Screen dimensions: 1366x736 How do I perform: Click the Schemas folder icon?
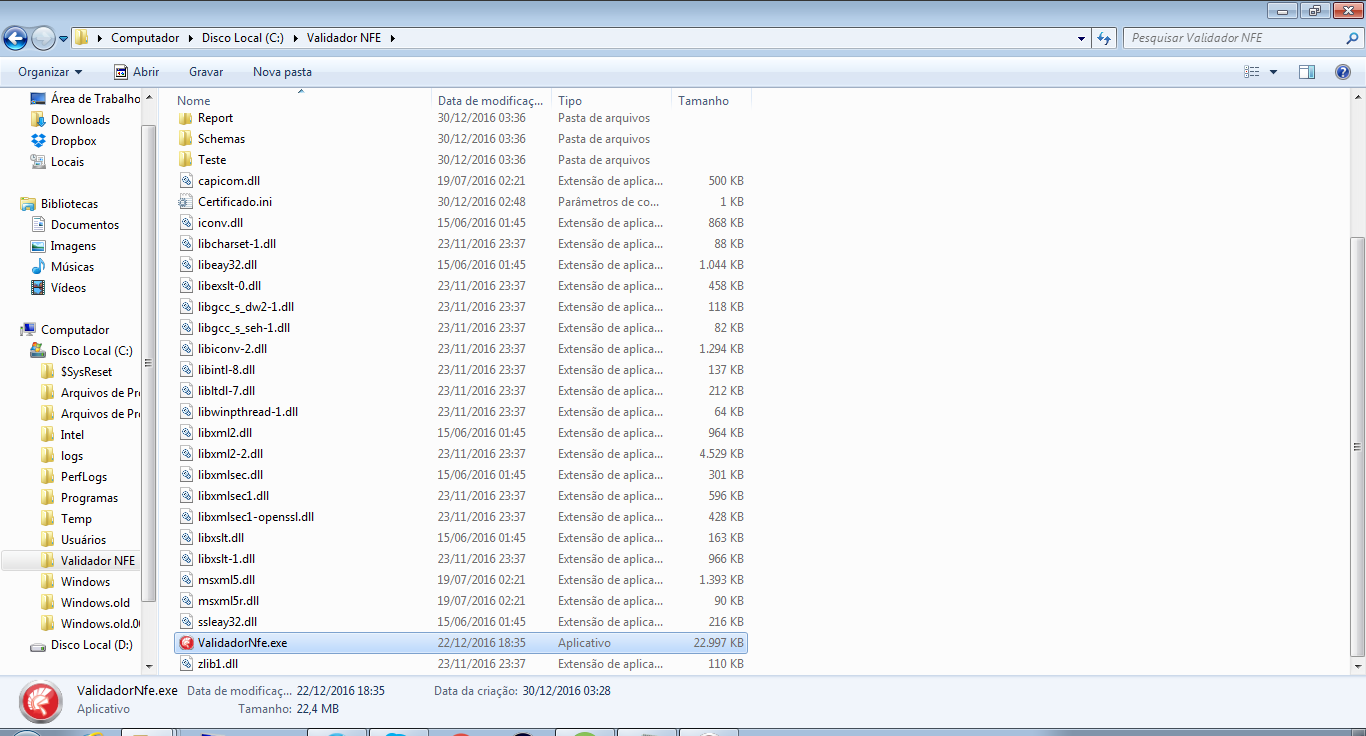click(185, 139)
